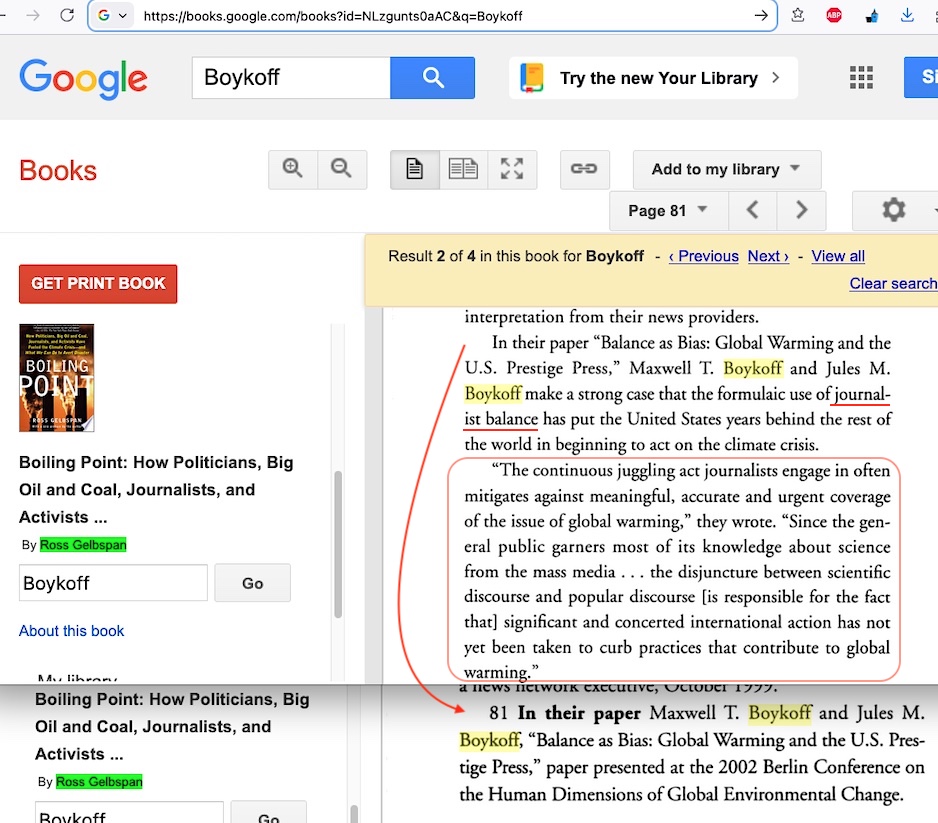Click the zoom in magnifier button
938x823 pixels.
[293, 170]
